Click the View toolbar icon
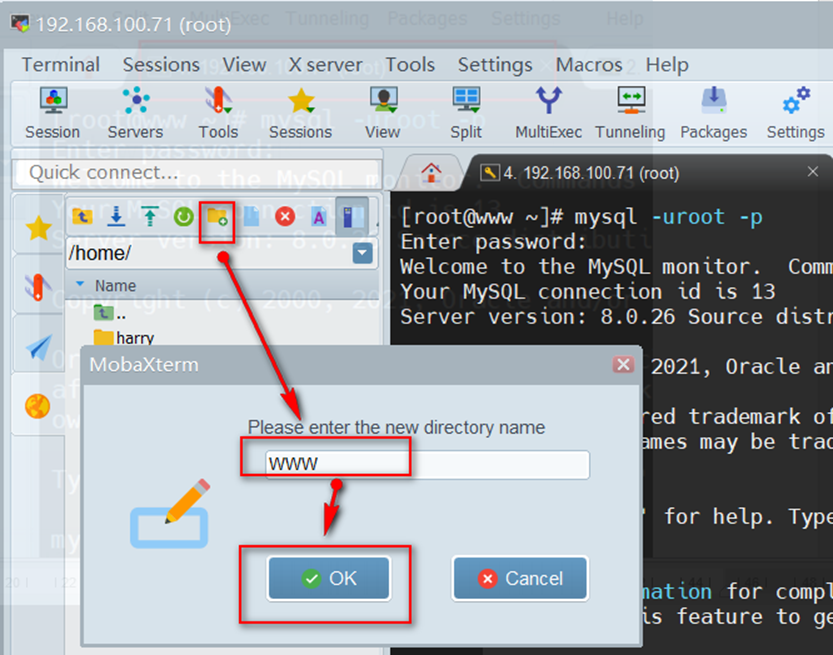 [x=382, y=113]
